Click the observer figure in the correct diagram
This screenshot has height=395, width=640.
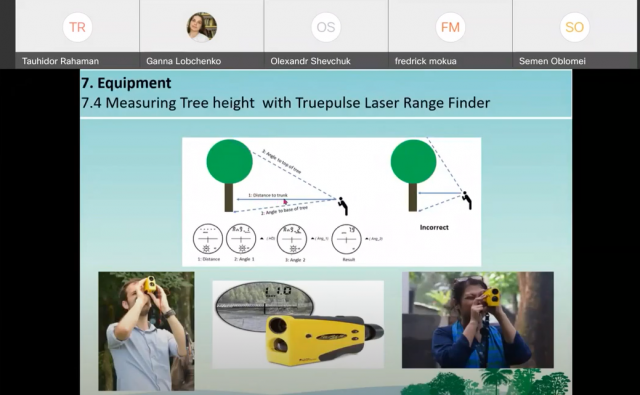point(343,206)
